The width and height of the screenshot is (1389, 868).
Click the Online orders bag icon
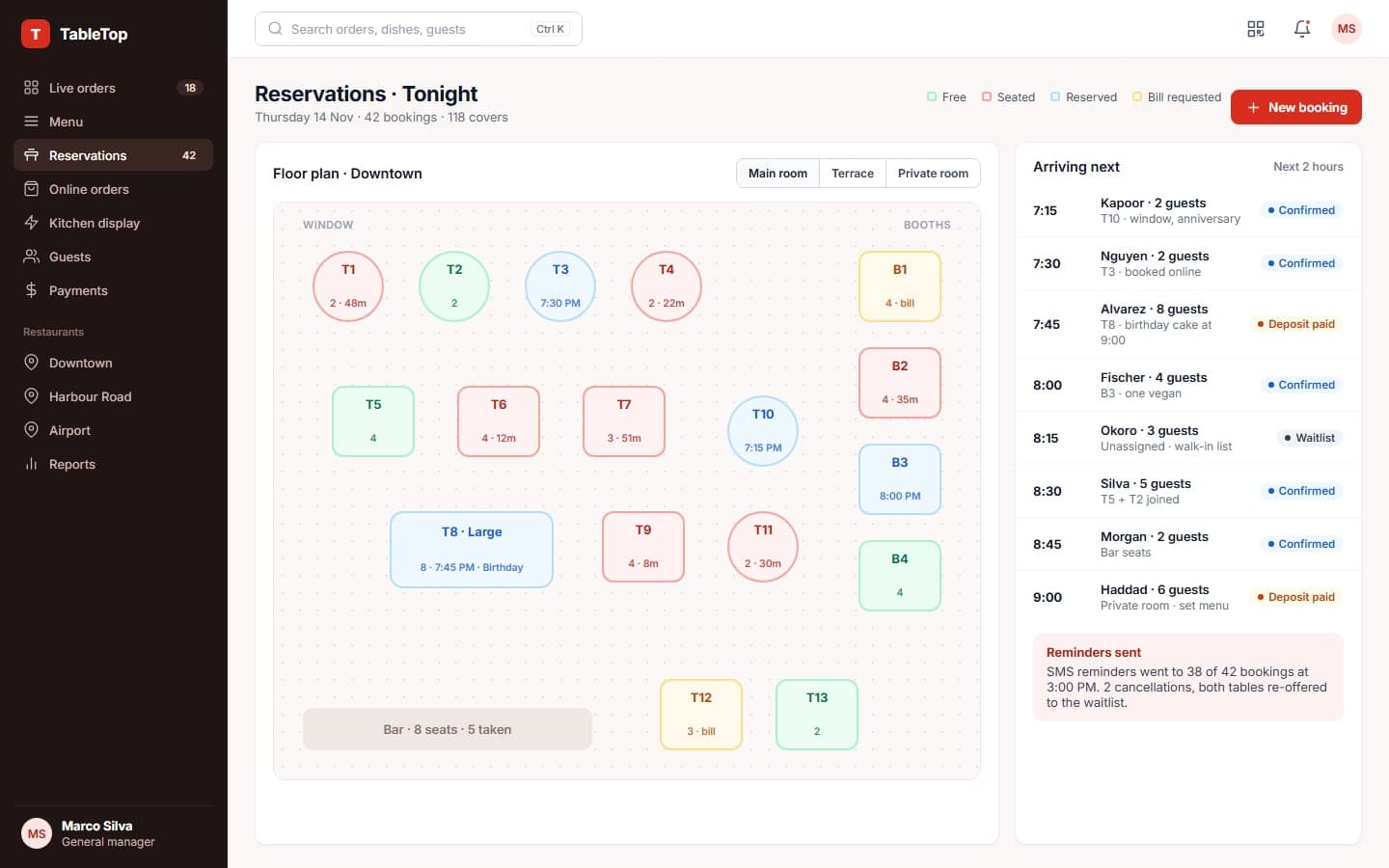pos(31,189)
